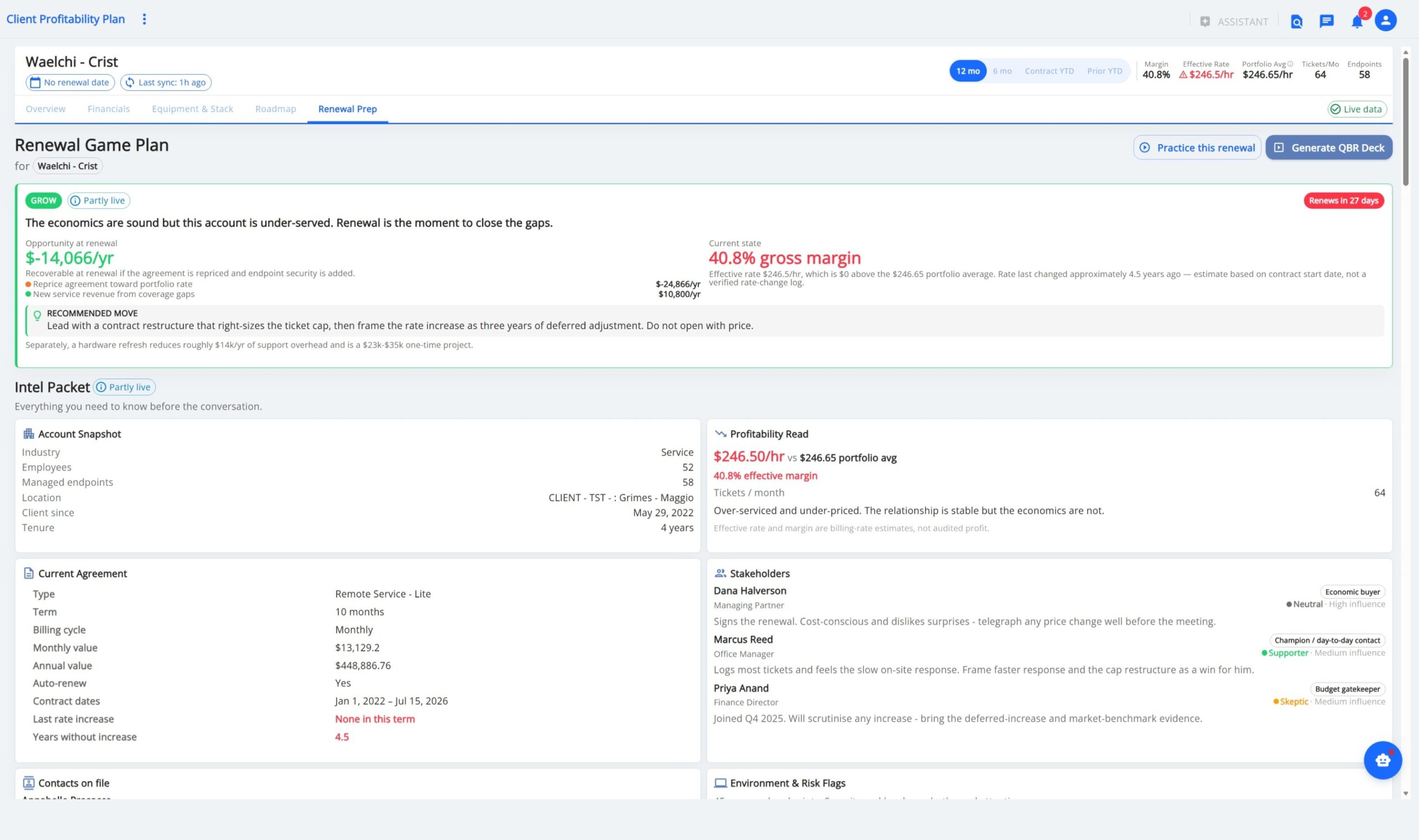Switch to the Equipment & Stack tab
The height and width of the screenshot is (840, 1419).
point(192,109)
